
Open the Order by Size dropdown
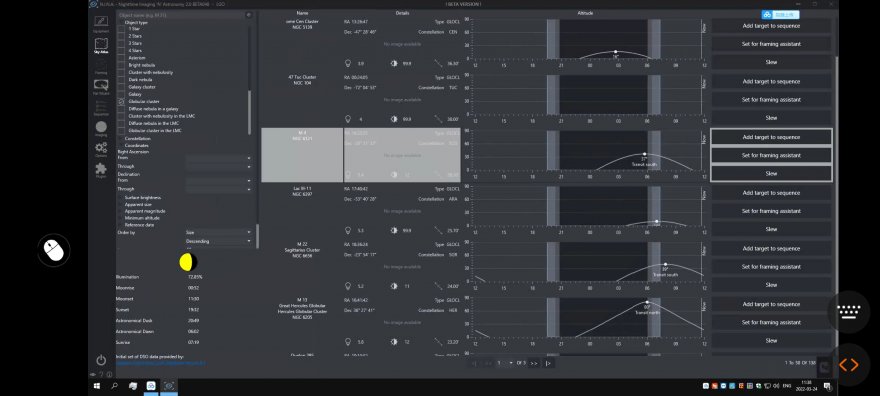pyautogui.click(x=219, y=232)
